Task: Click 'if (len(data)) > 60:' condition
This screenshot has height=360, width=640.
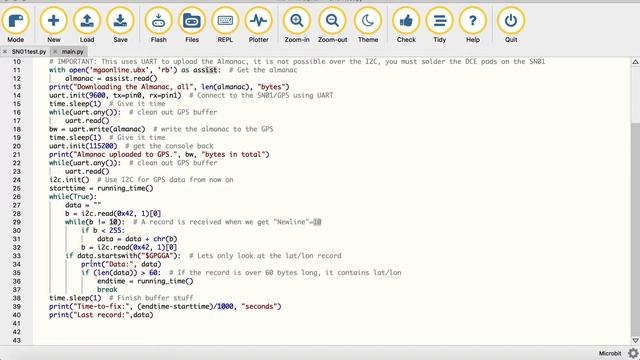Action: coord(121,273)
